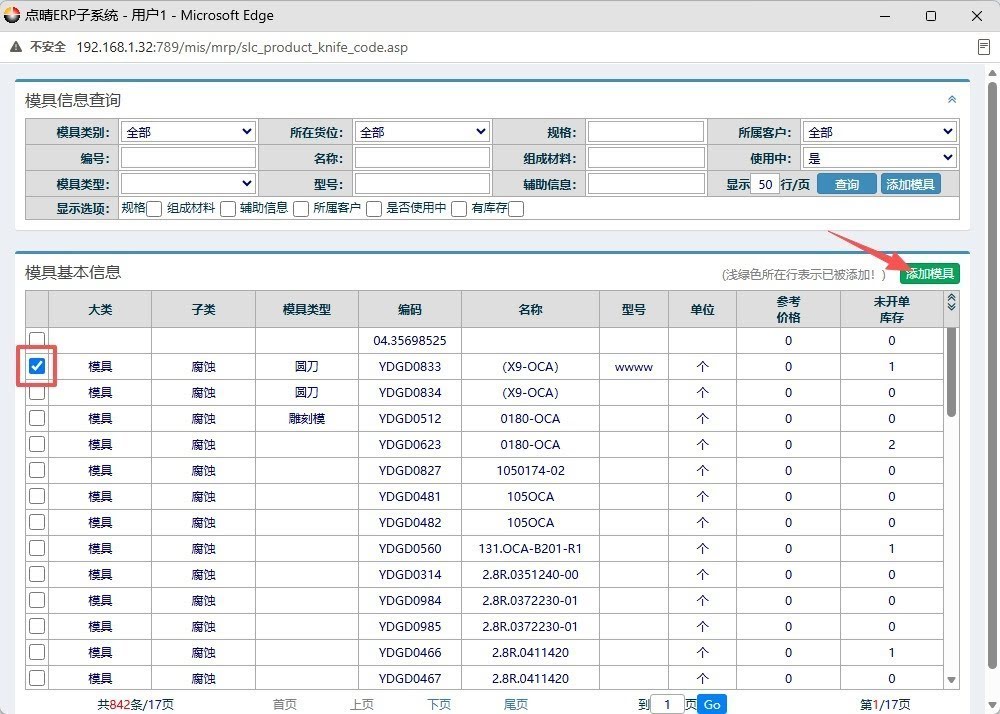This screenshot has width=1000, height=714.
Task: Go to 下页 in pagination
Action: (439, 704)
